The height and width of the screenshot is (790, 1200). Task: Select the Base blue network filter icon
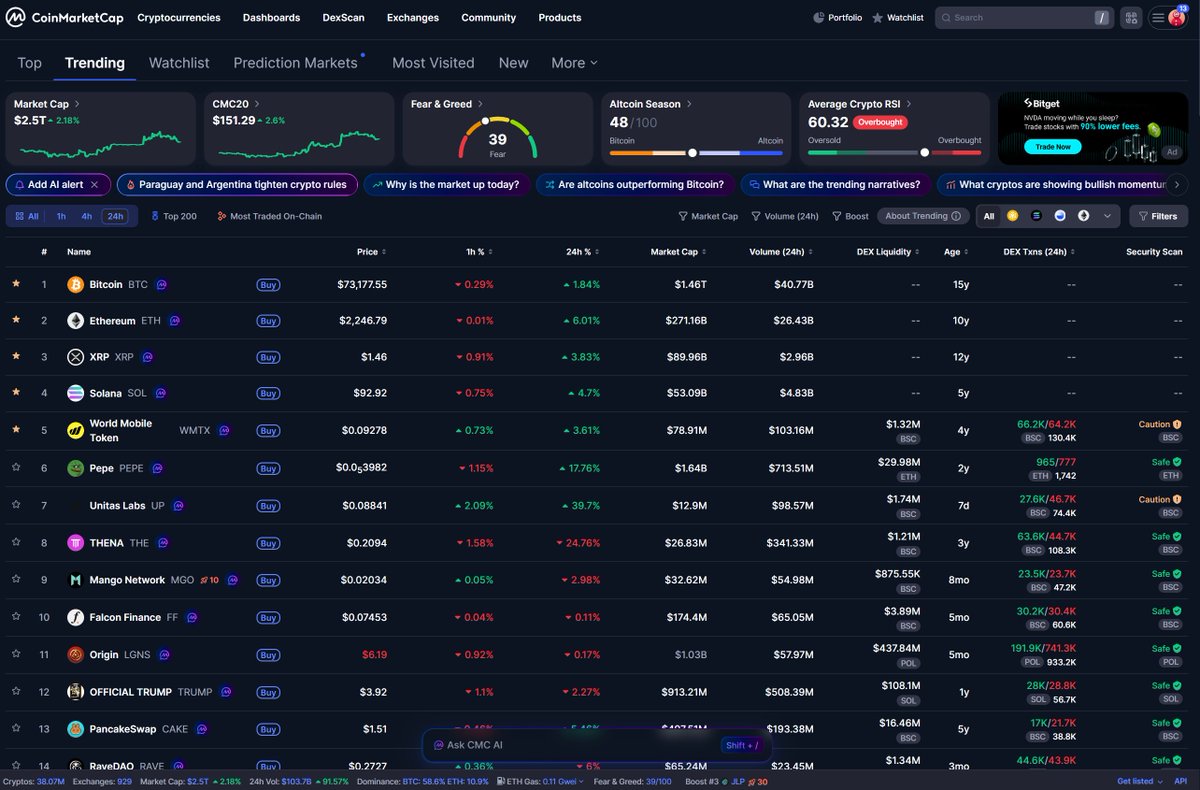[x=1060, y=216]
